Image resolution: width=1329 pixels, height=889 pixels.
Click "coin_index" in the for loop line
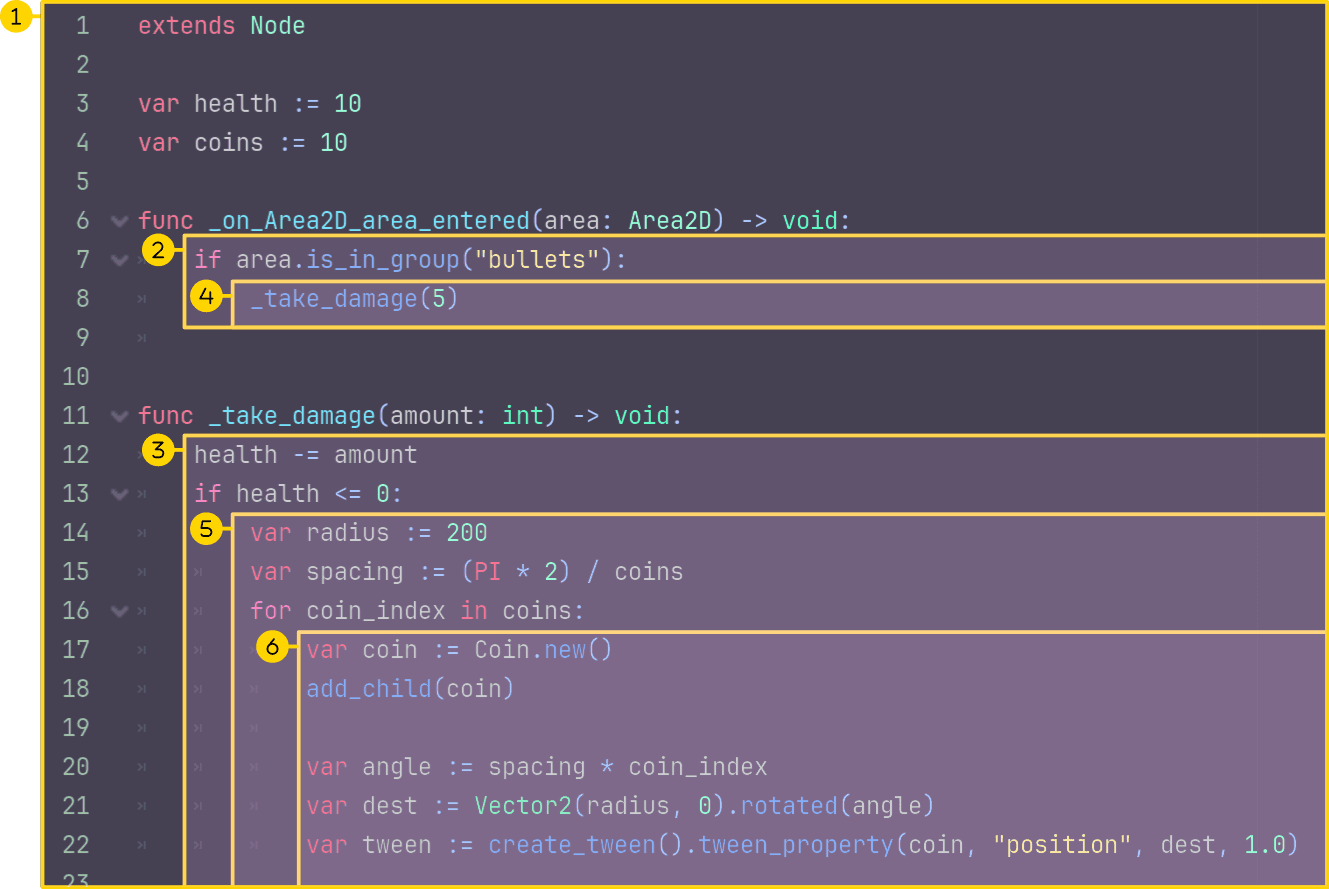tap(376, 610)
